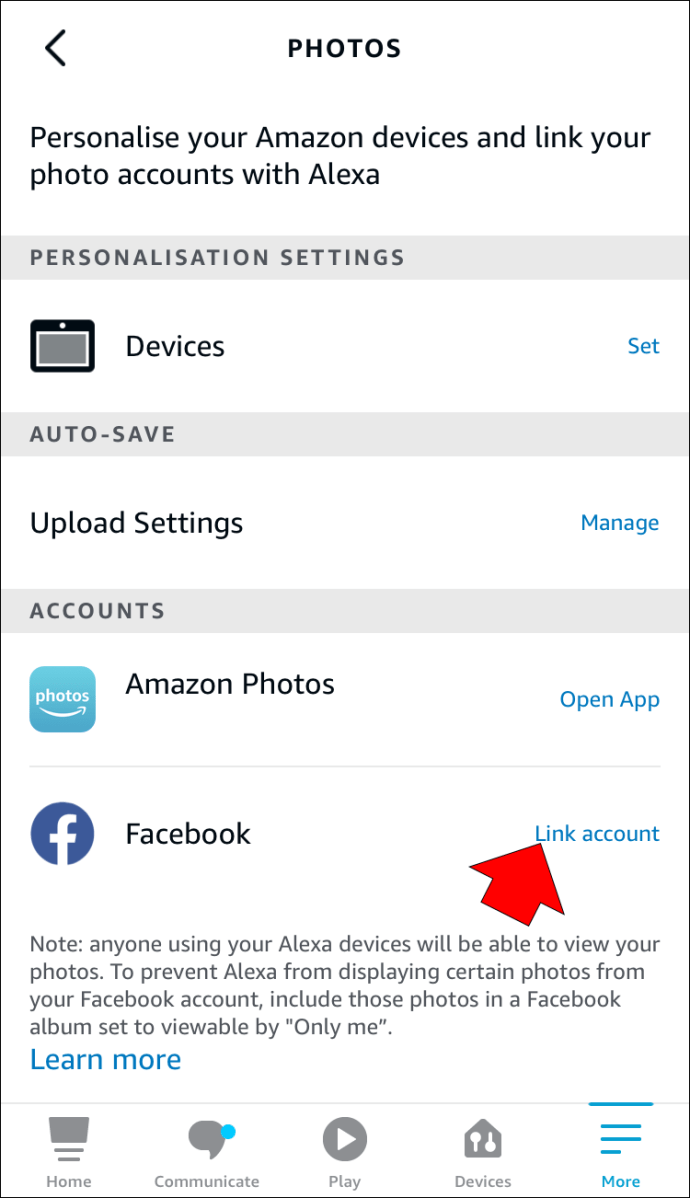Screen dimensions: 690x1198
Task: Open the Learn more link
Action: tap(105, 1060)
